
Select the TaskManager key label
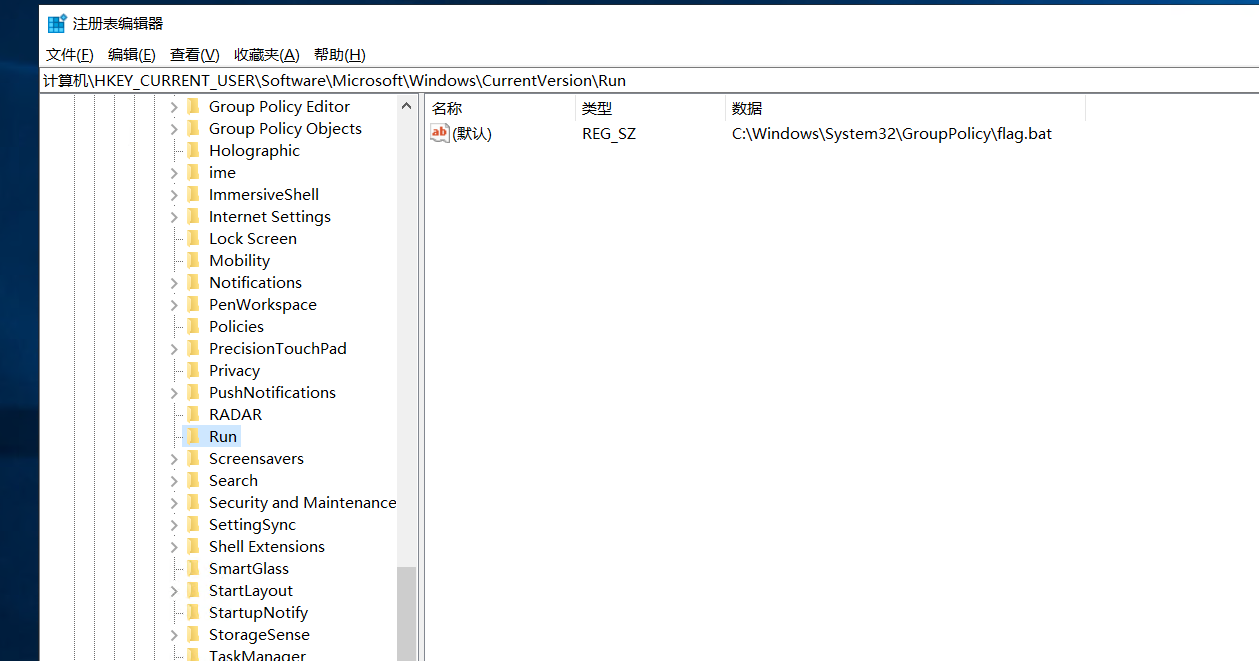pyautogui.click(x=257, y=655)
